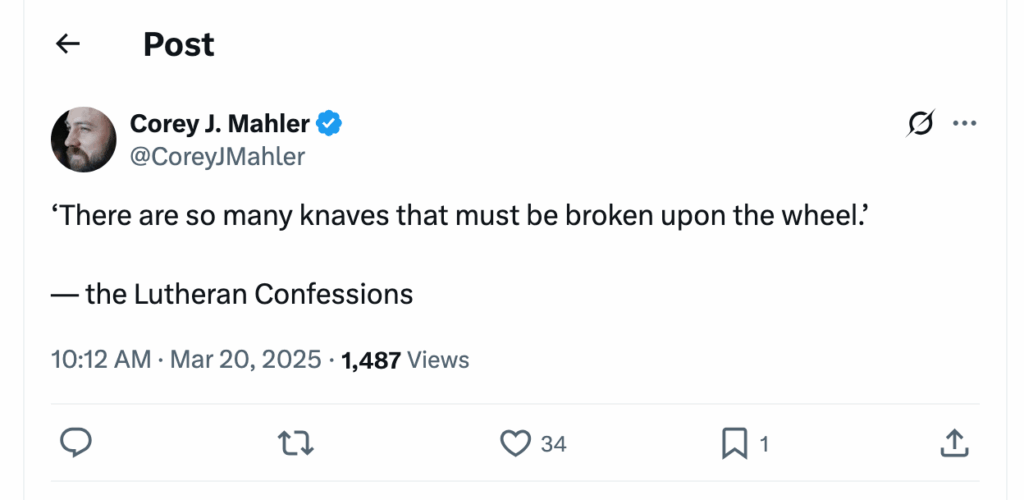This screenshot has width=1024, height=500.
Task: Click the Post heading at top
Action: click(x=178, y=44)
